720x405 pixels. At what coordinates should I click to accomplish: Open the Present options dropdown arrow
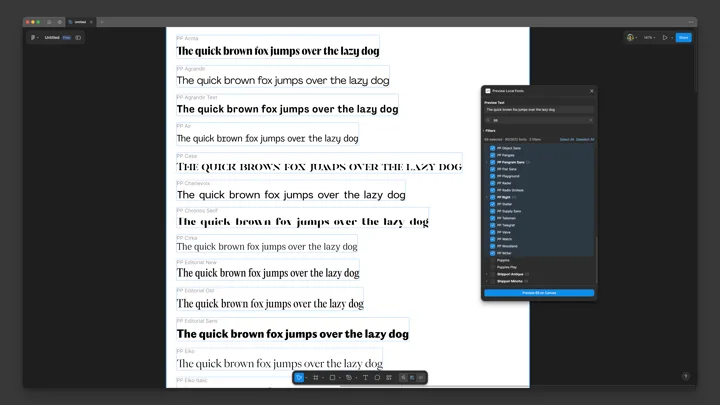click(672, 38)
